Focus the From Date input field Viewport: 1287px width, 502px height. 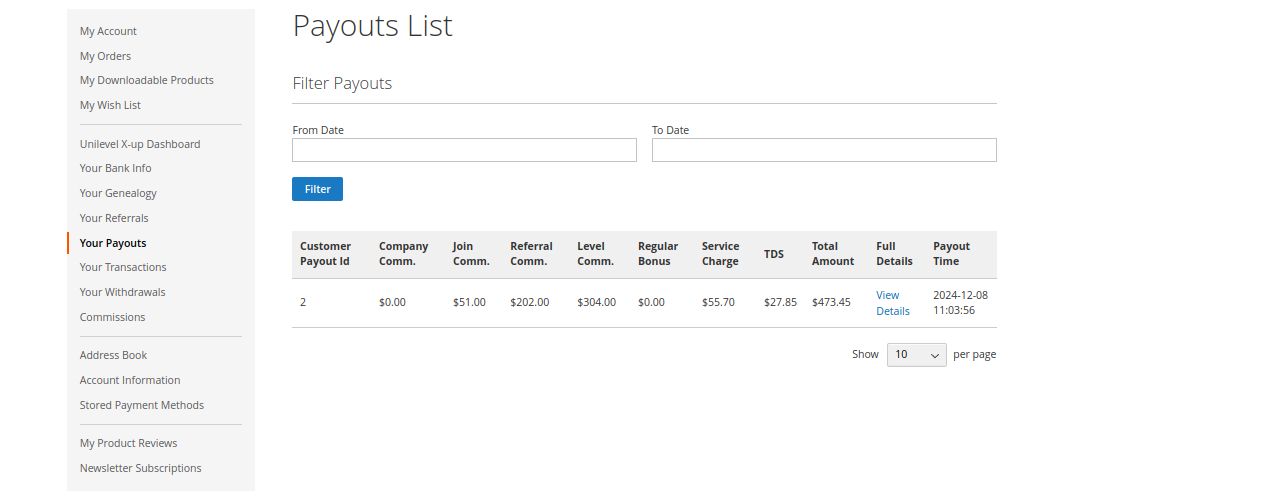point(464,150)
